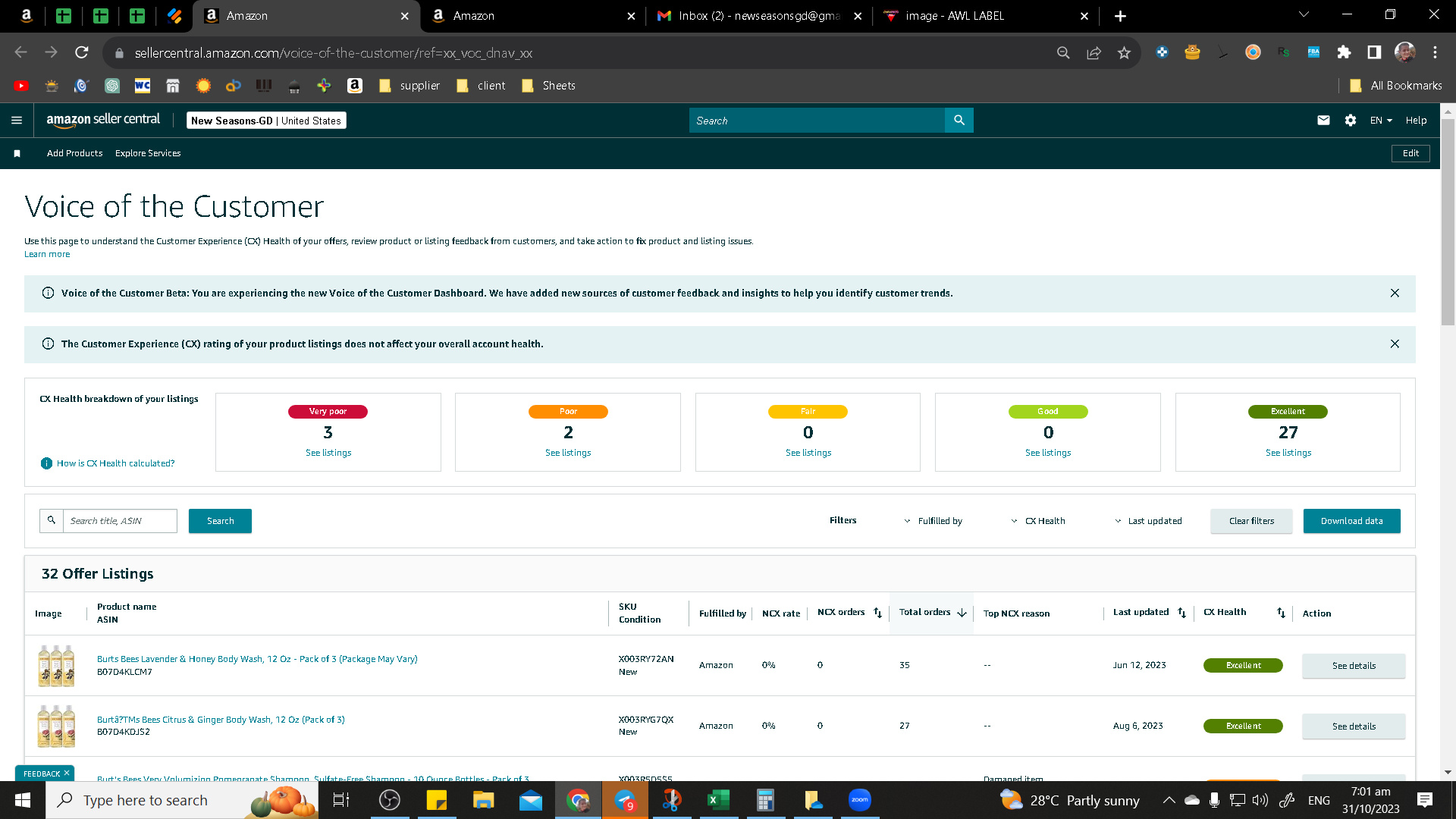
Task: Close the FEEDBACK tab widget
Action: click(67, 773)
